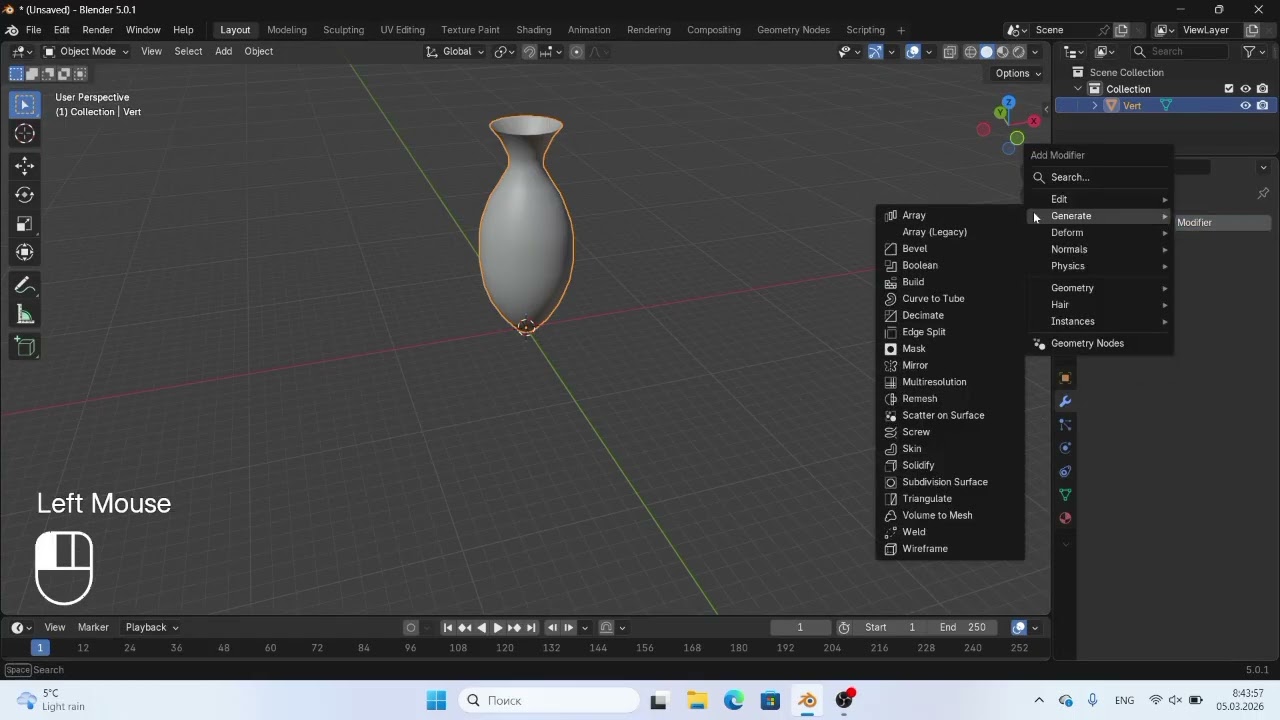Open the Deform modifier submenu
The height and width of the screenshot is (720, 1280).
click(1100, 233)
